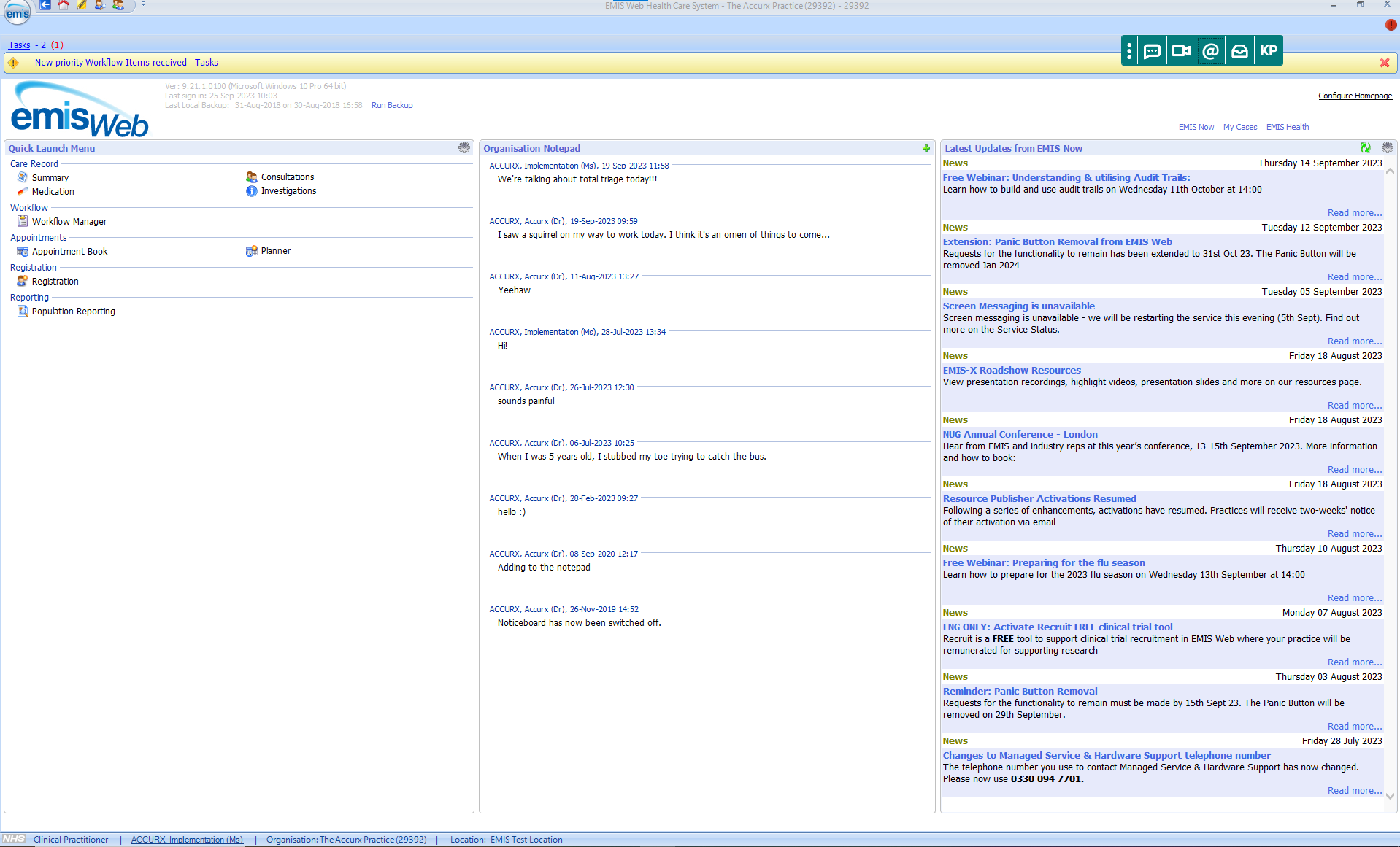Click the home icon in quick access toolbar
The width and height of the screenshot is (1400, 847).
tap(64, 5)
